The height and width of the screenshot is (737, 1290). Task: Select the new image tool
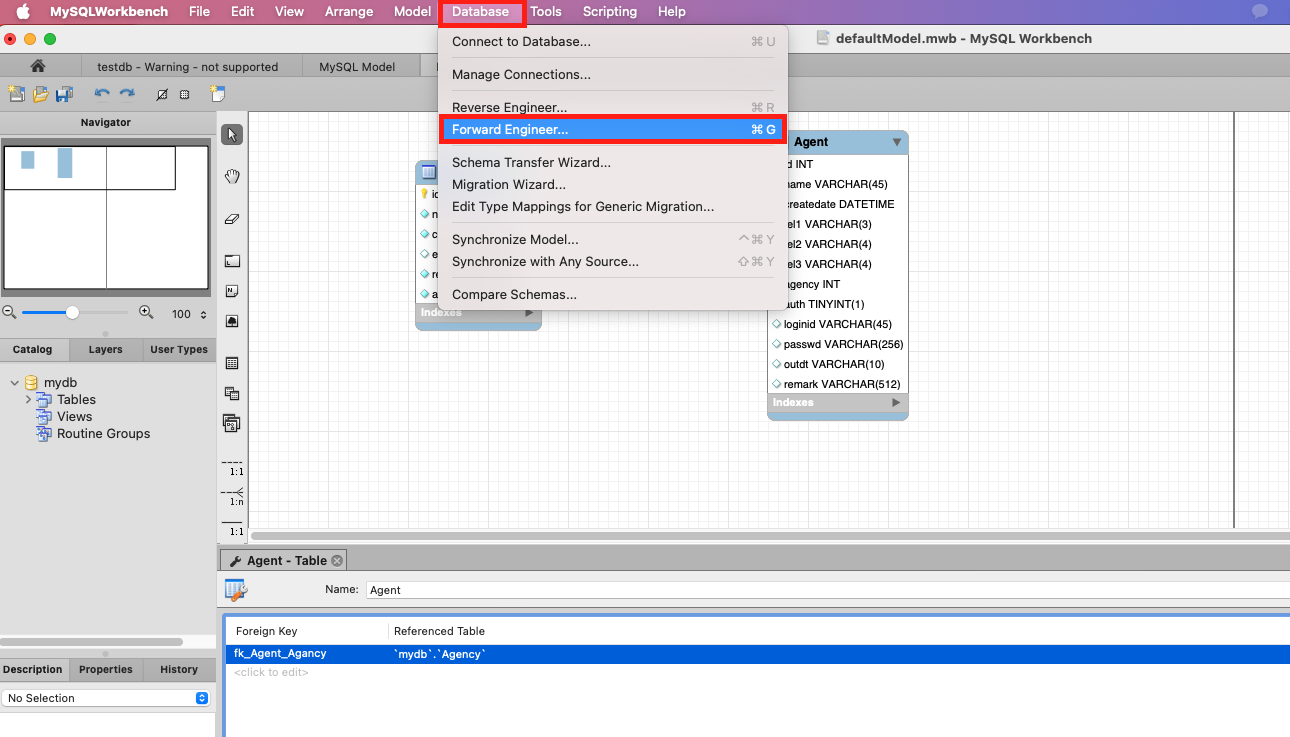pyautogui.click(x=232, y=321)
